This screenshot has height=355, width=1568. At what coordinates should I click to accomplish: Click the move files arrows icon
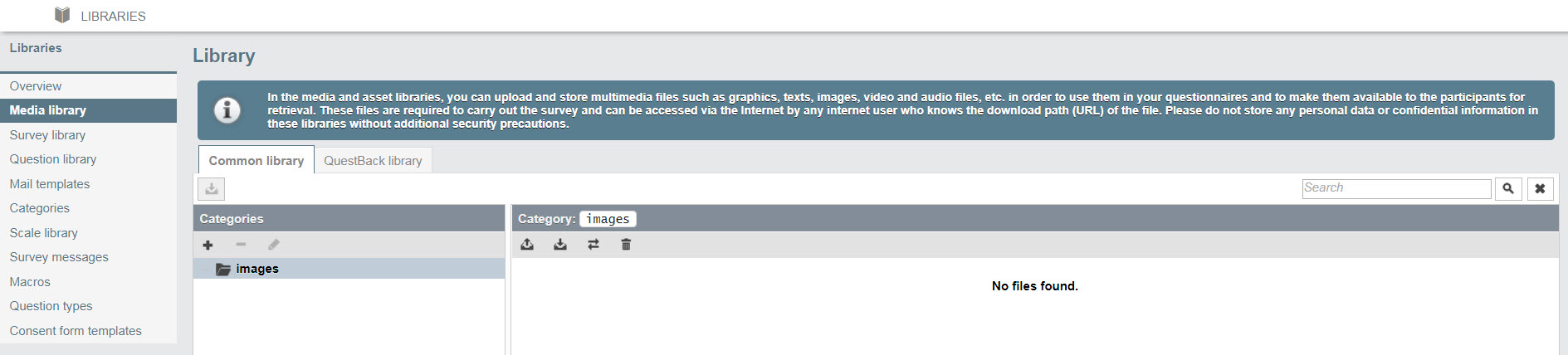[x=593, y=245]
